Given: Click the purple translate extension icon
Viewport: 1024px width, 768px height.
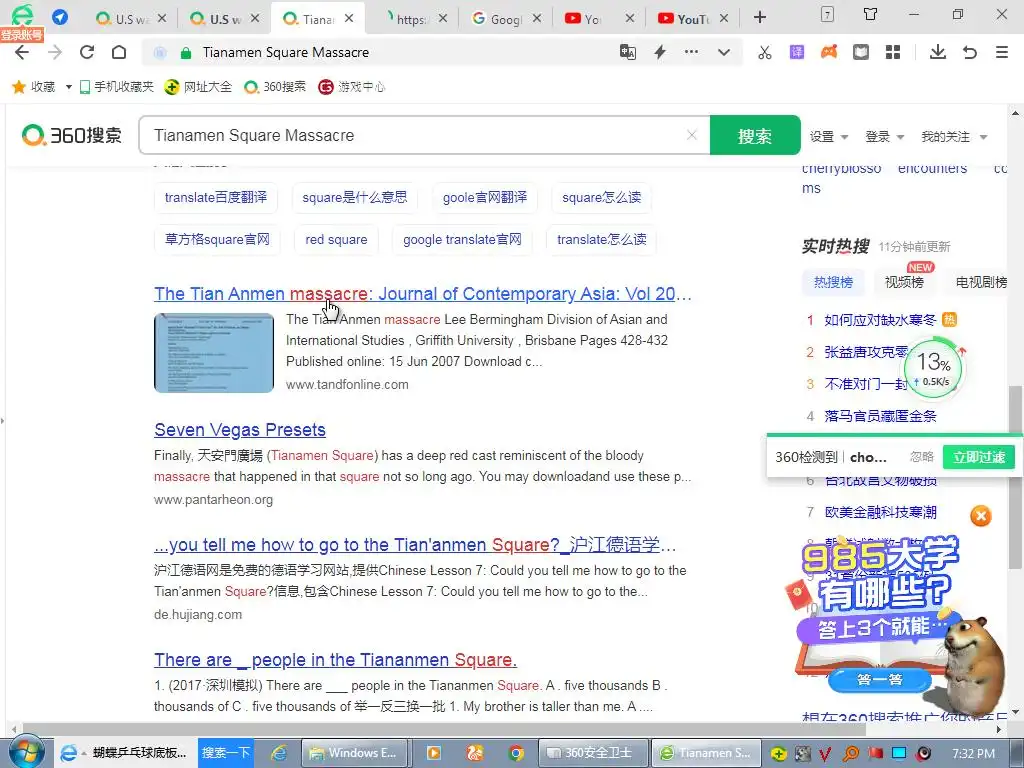Looking at the screenshot, I should tap(797, 52).
